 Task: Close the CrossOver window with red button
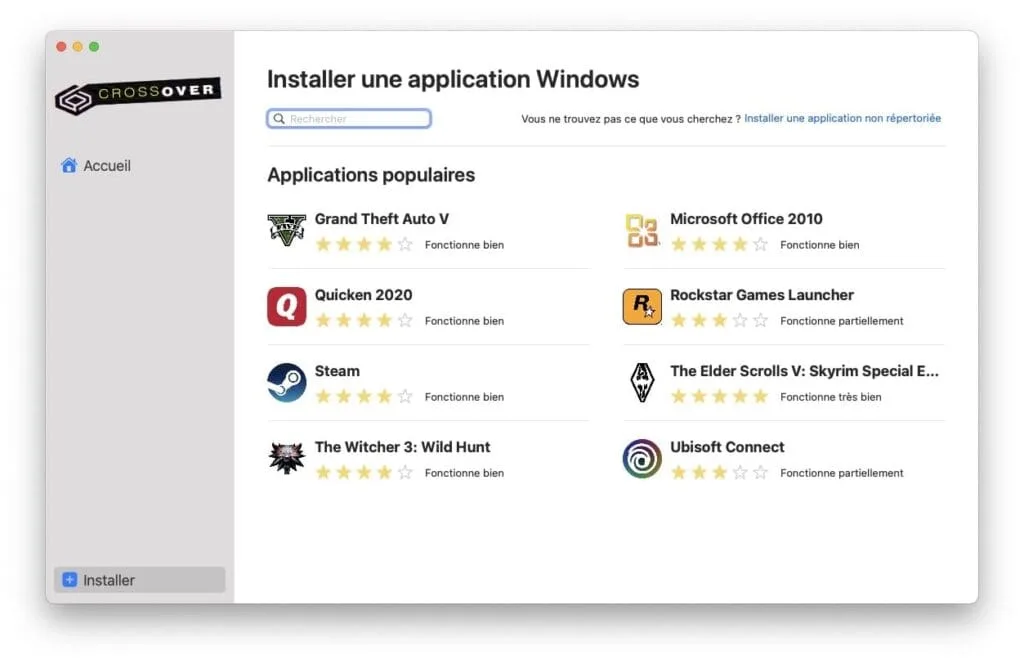click(61, 46)
